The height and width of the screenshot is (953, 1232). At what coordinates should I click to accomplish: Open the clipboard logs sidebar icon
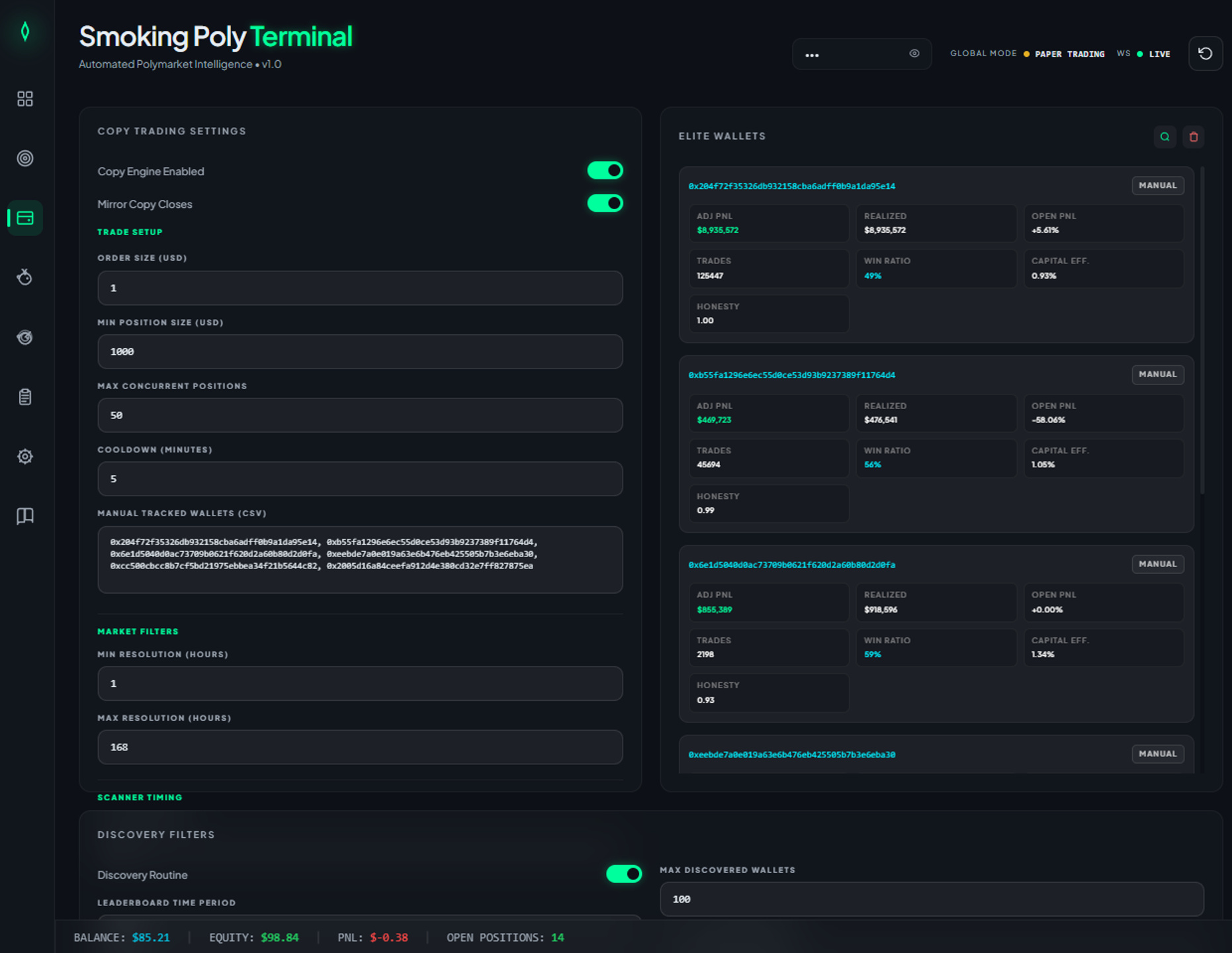[25, 396]
